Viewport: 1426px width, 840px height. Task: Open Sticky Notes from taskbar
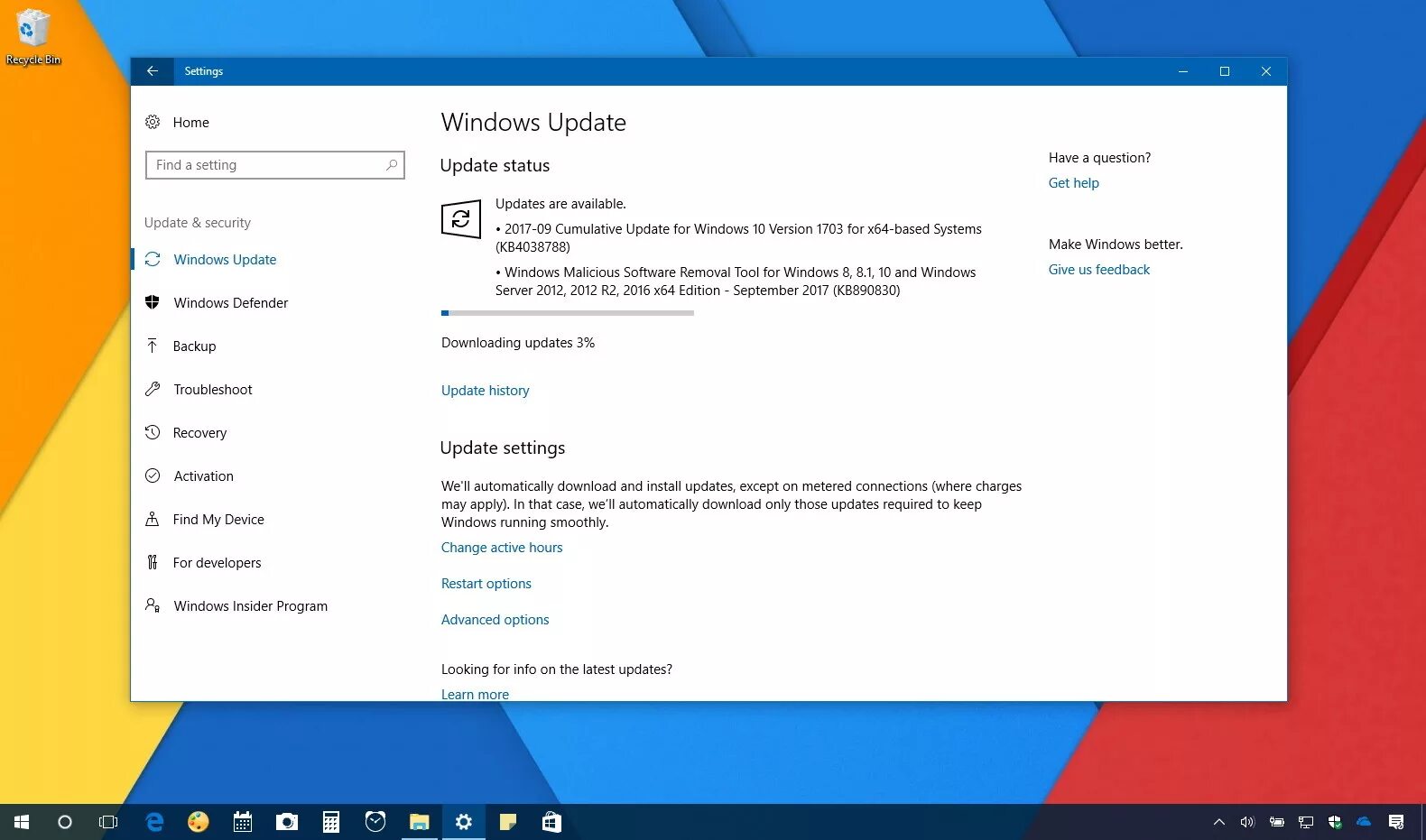[x=508, y=822]
